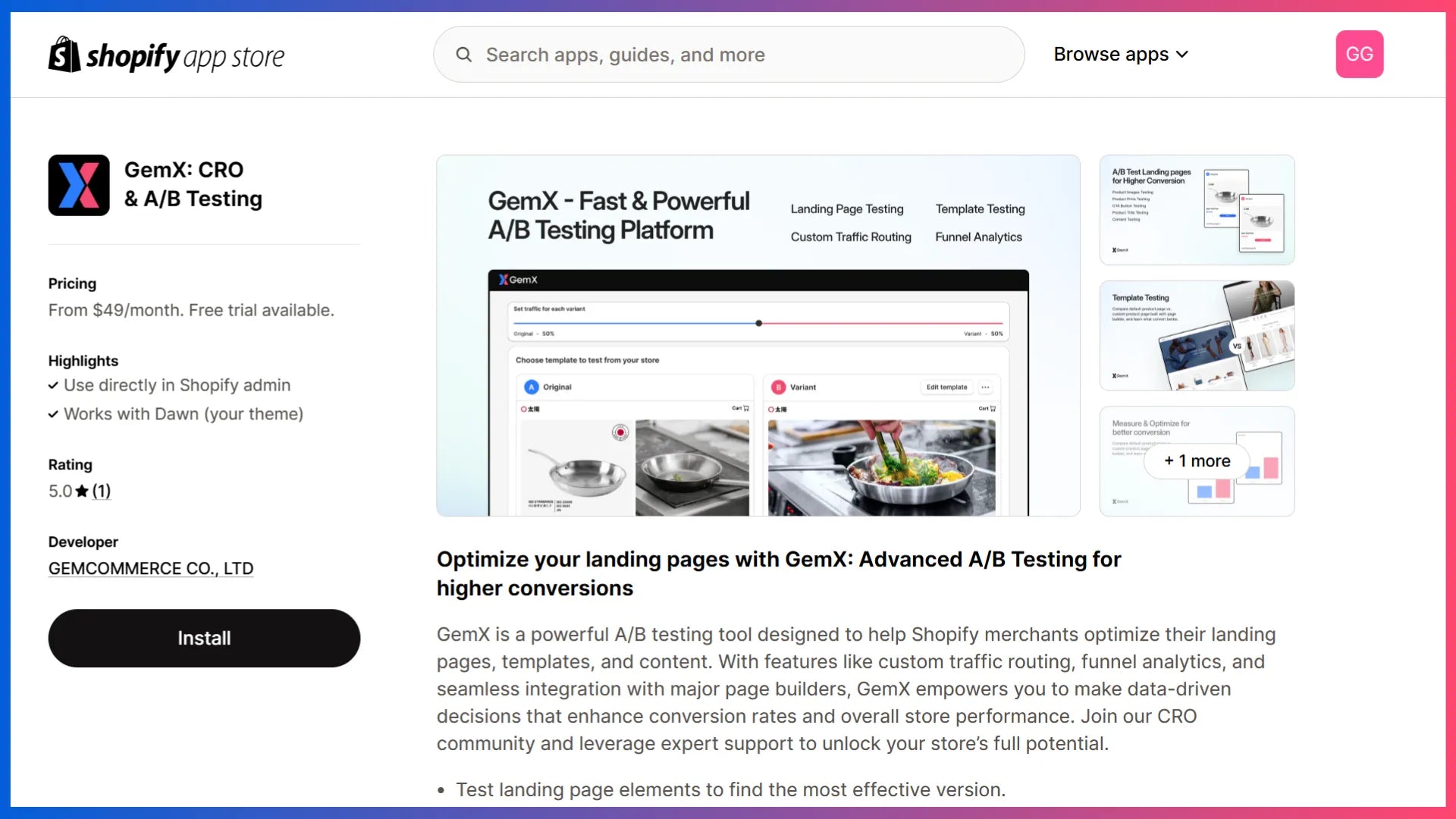Click 'Use directly in Shopify admin' highlight
This screenshot has height=819, width=1456.
point(177,385)
